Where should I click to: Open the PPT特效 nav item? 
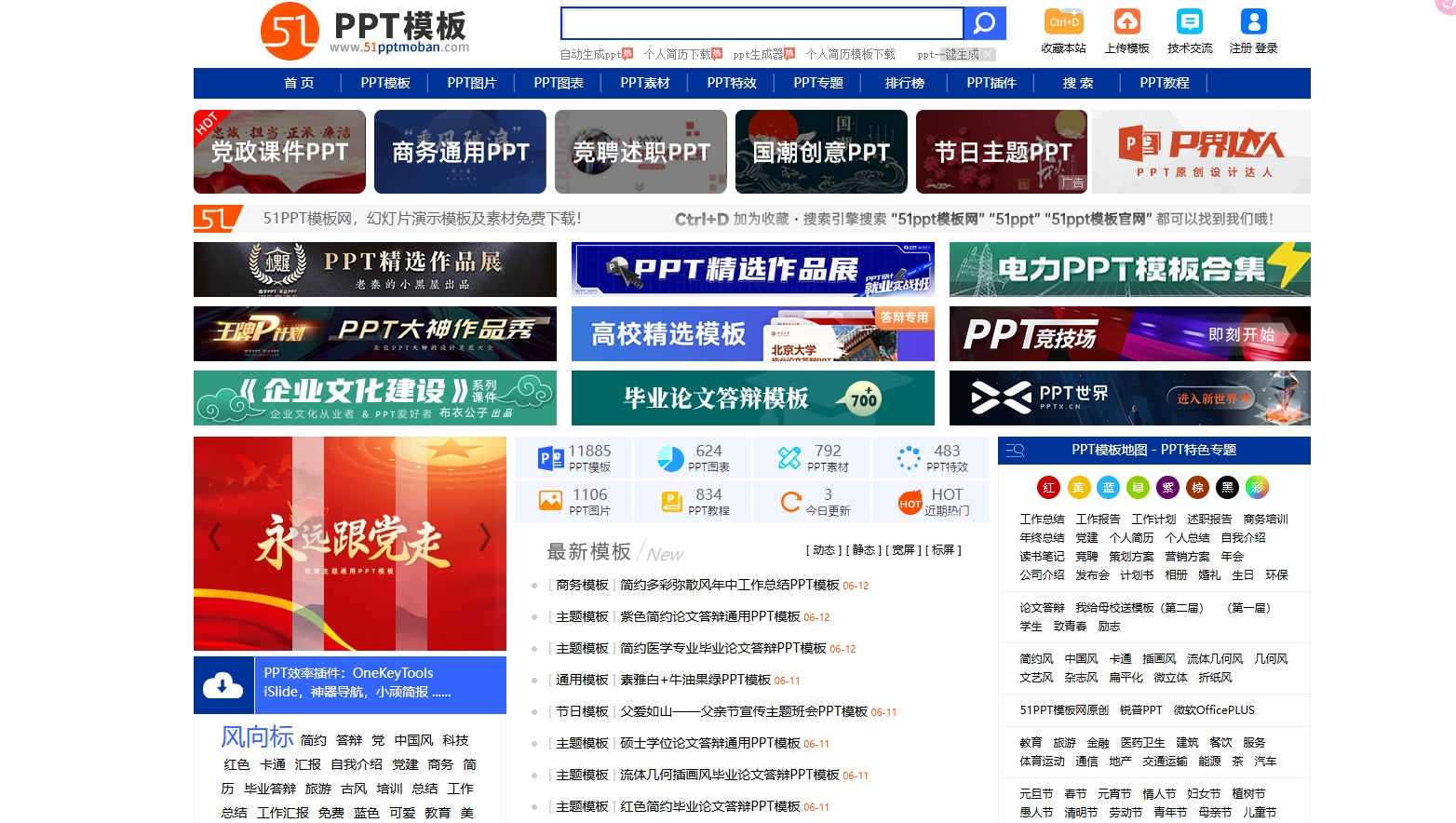point(732,83)
